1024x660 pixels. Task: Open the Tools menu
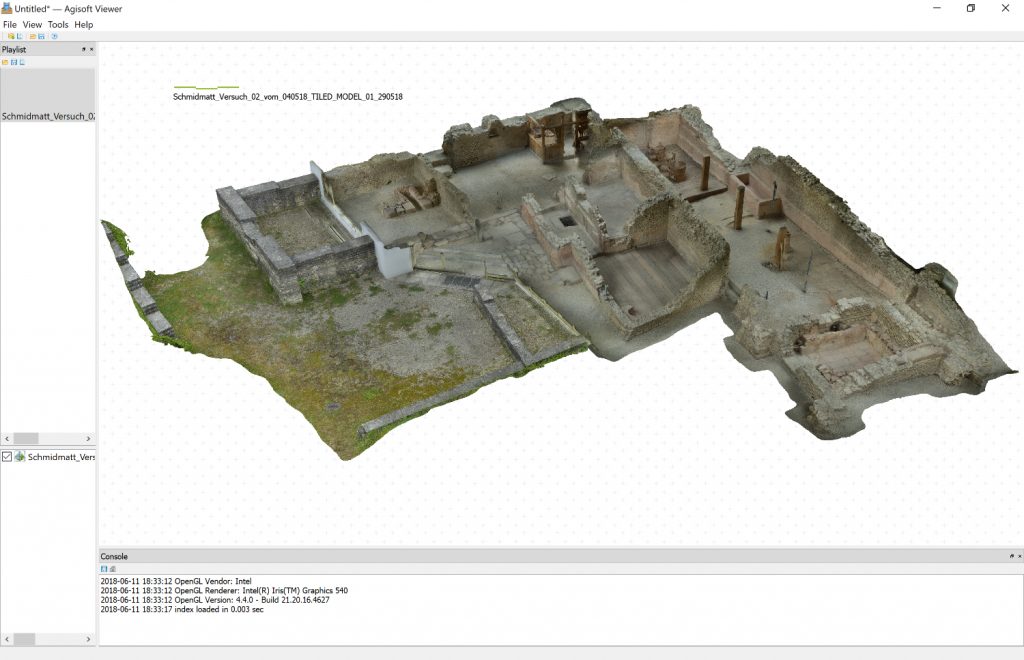tap(58, 24)
